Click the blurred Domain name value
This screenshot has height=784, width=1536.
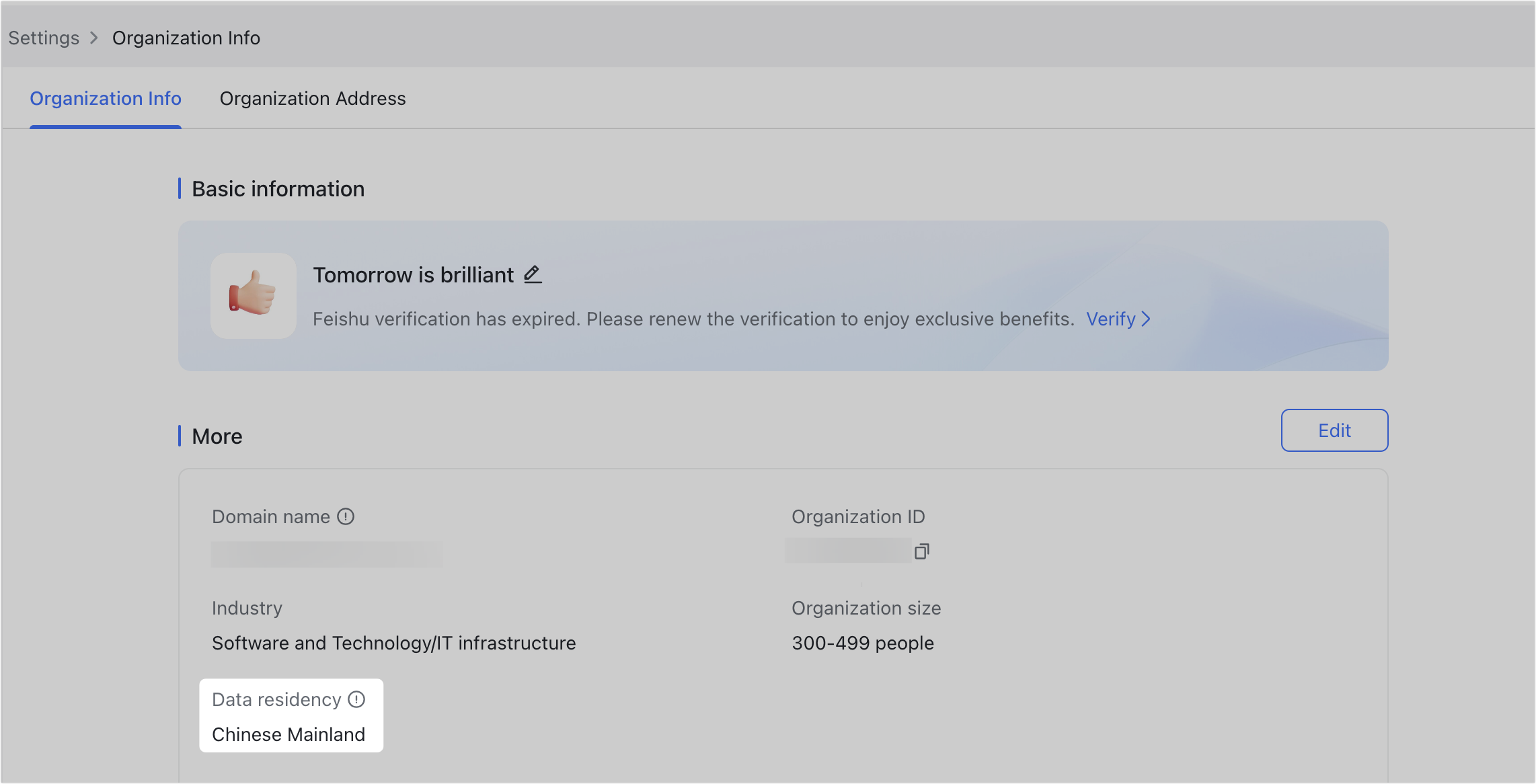click(x=327, y=554)
